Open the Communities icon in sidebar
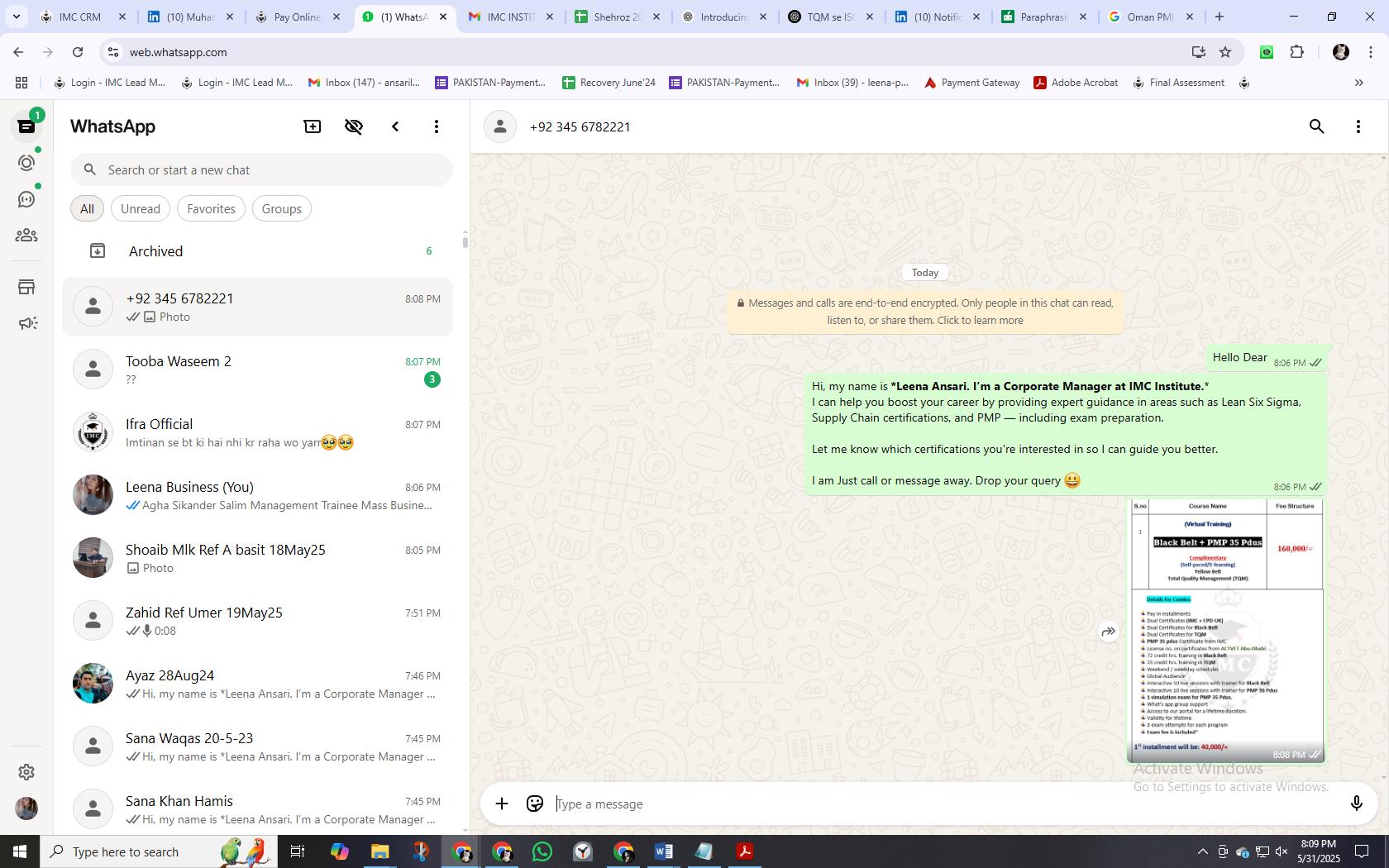The width and height of the screenshot is (1389, 868). pyautogui.click(x=26, y=236)
